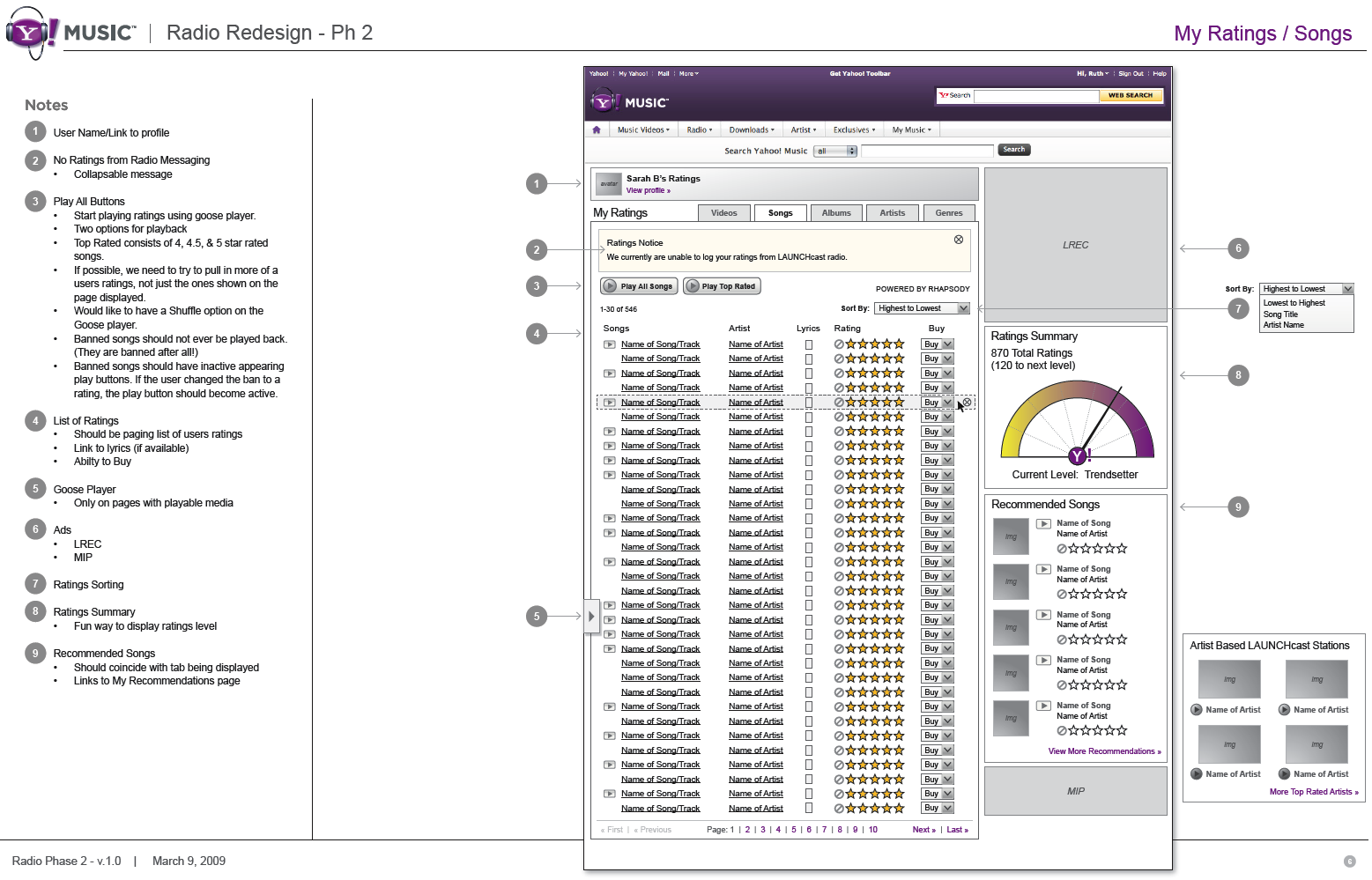Open the Buy dropdown for first song

[947, 344]
